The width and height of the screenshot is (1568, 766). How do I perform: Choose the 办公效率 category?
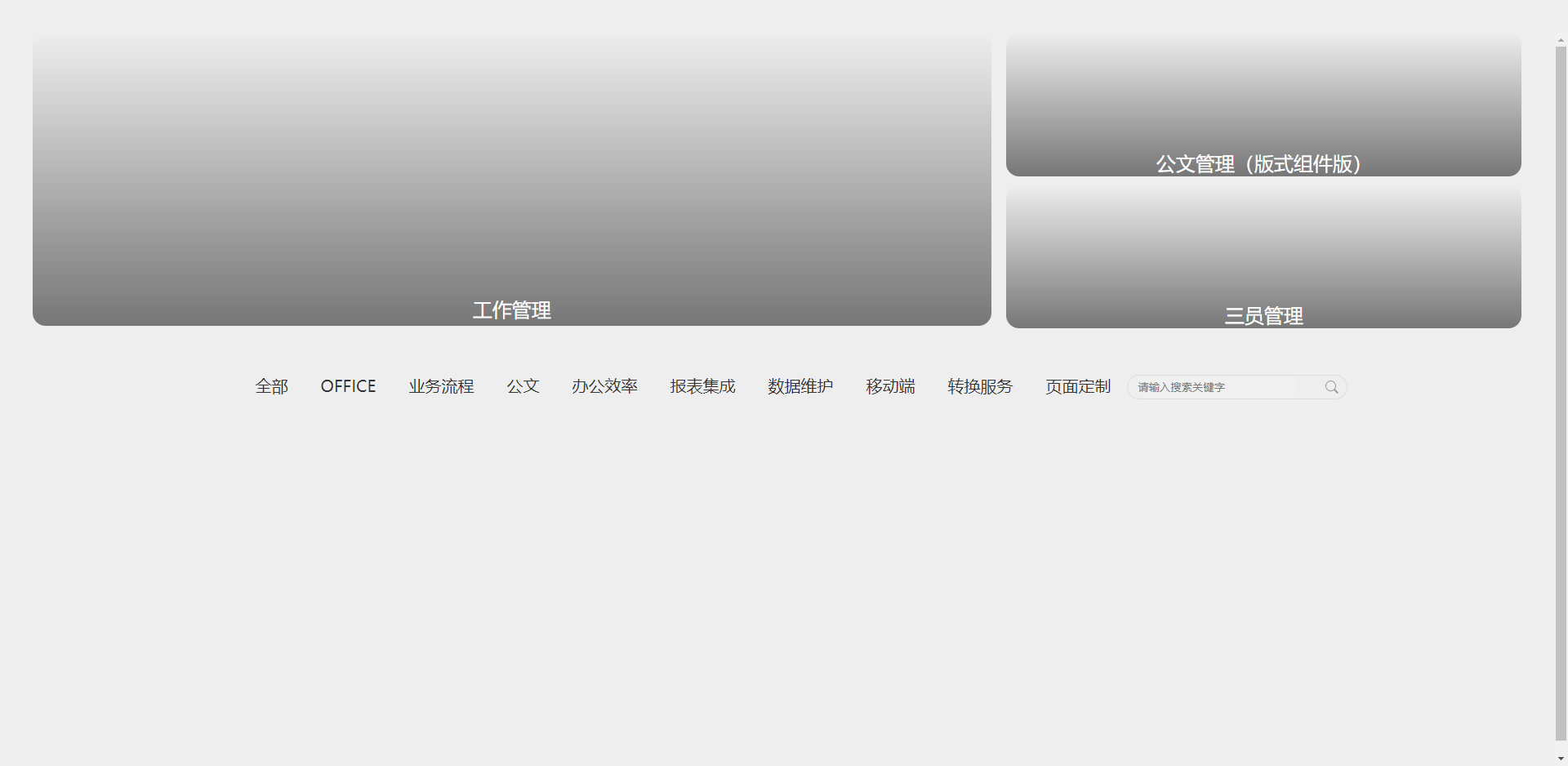coord(604,386)
